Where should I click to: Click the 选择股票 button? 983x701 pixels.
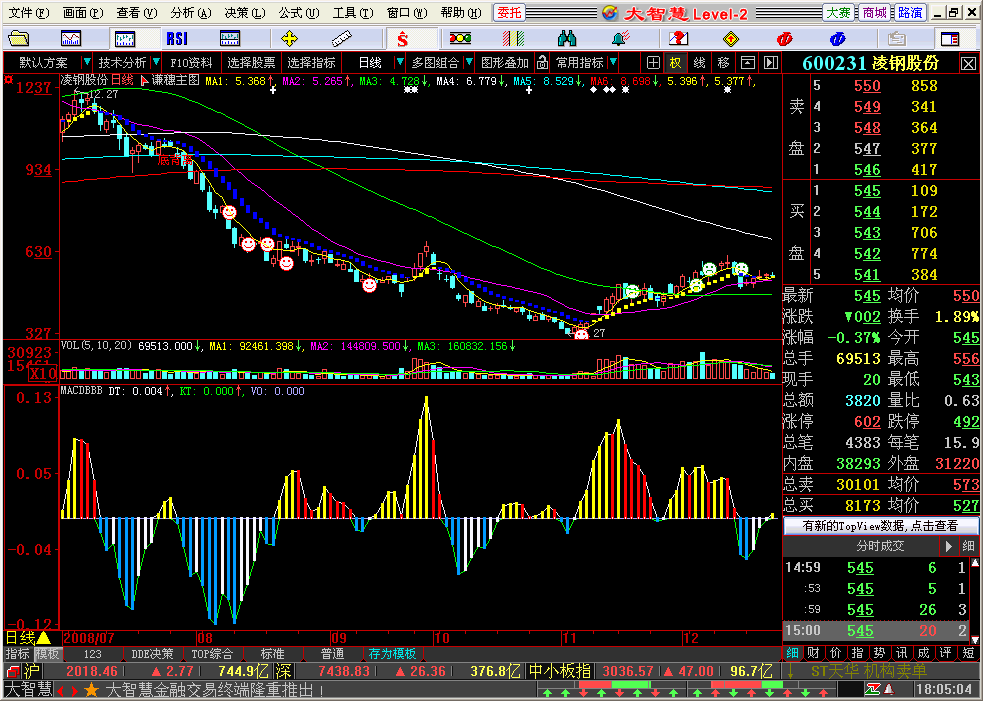point(251,63)
